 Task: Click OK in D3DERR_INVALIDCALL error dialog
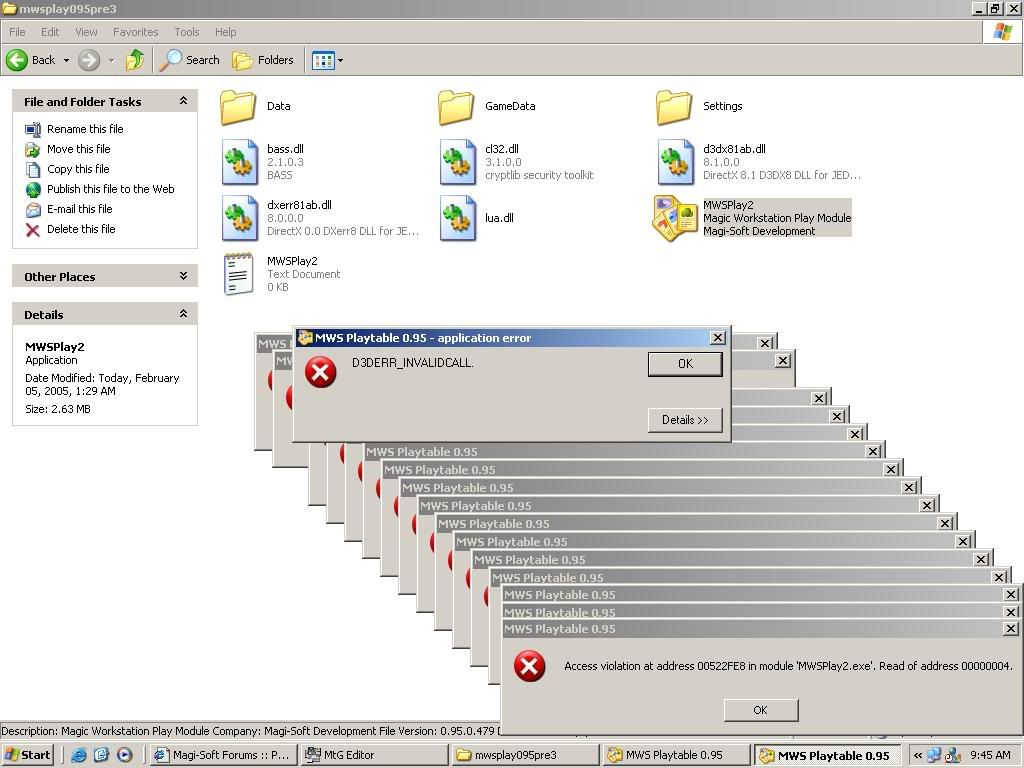pyautogui.click(x=685, y=364)
